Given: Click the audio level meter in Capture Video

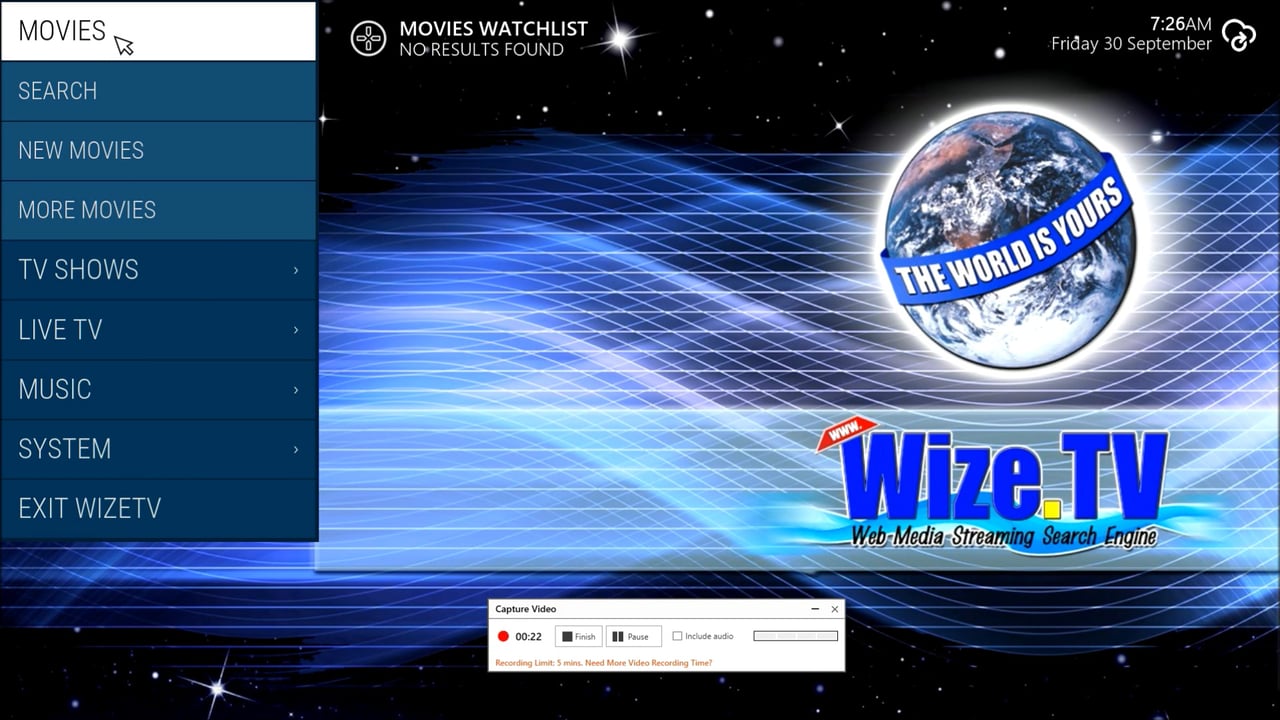Looking at the screenshot, I should (x=795, y=636).
